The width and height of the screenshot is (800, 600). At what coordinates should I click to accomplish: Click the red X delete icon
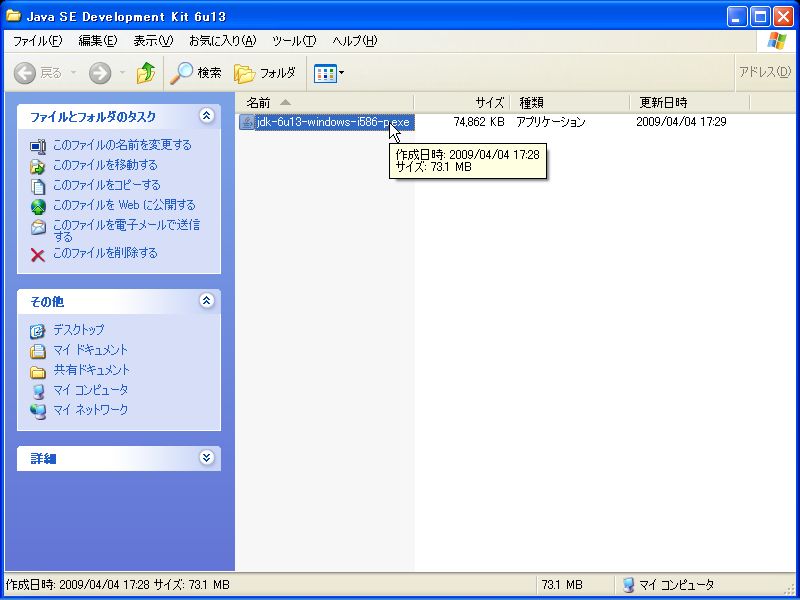click(38, 255)
